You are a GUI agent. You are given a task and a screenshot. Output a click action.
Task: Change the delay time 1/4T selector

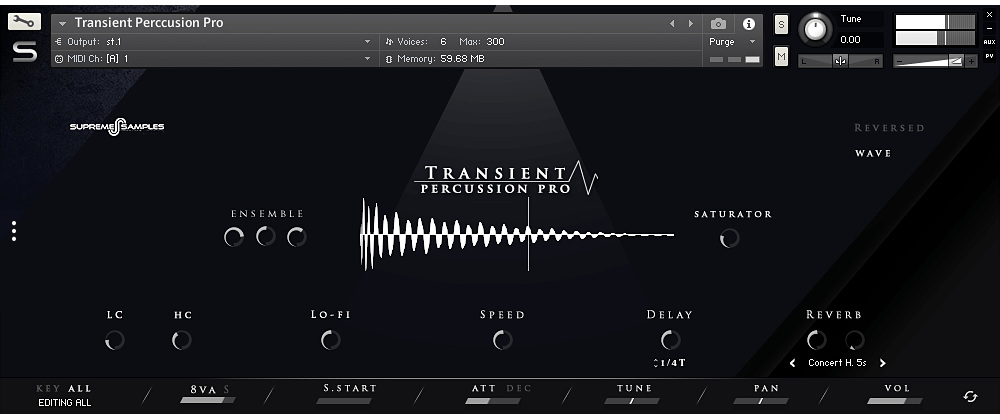tap(669, 363)
